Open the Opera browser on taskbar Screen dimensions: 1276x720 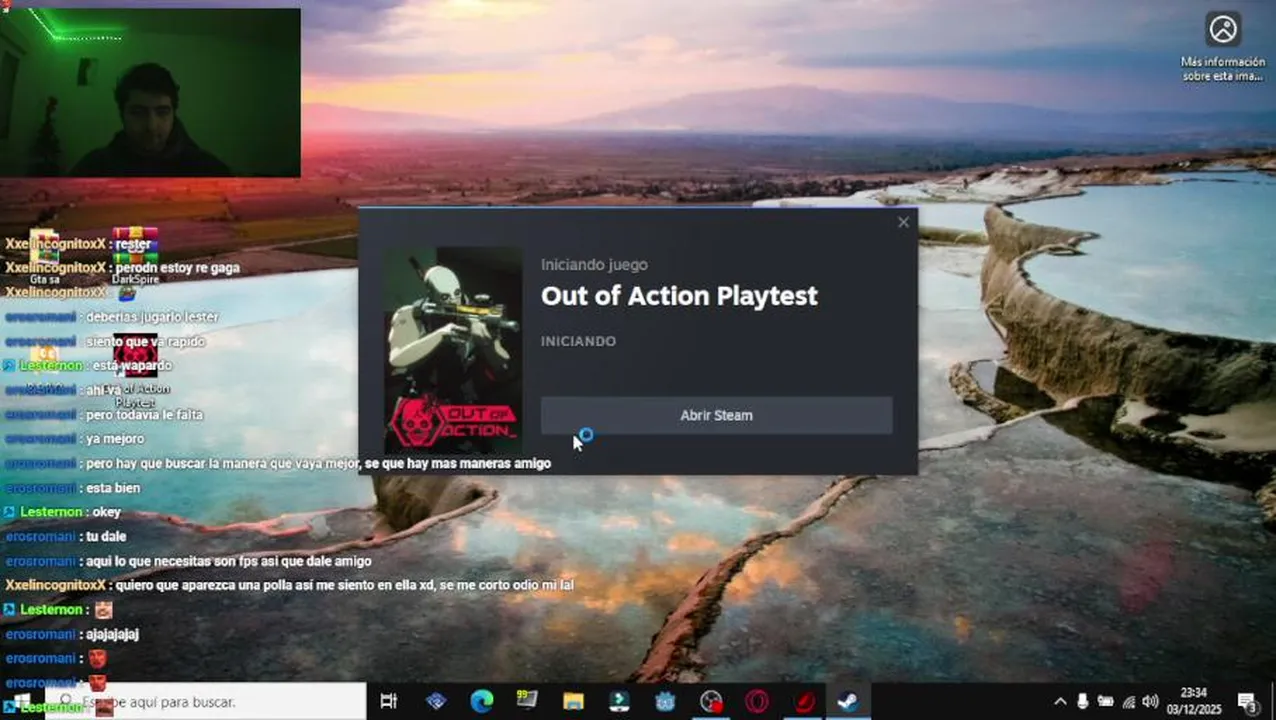coord(757,702)
